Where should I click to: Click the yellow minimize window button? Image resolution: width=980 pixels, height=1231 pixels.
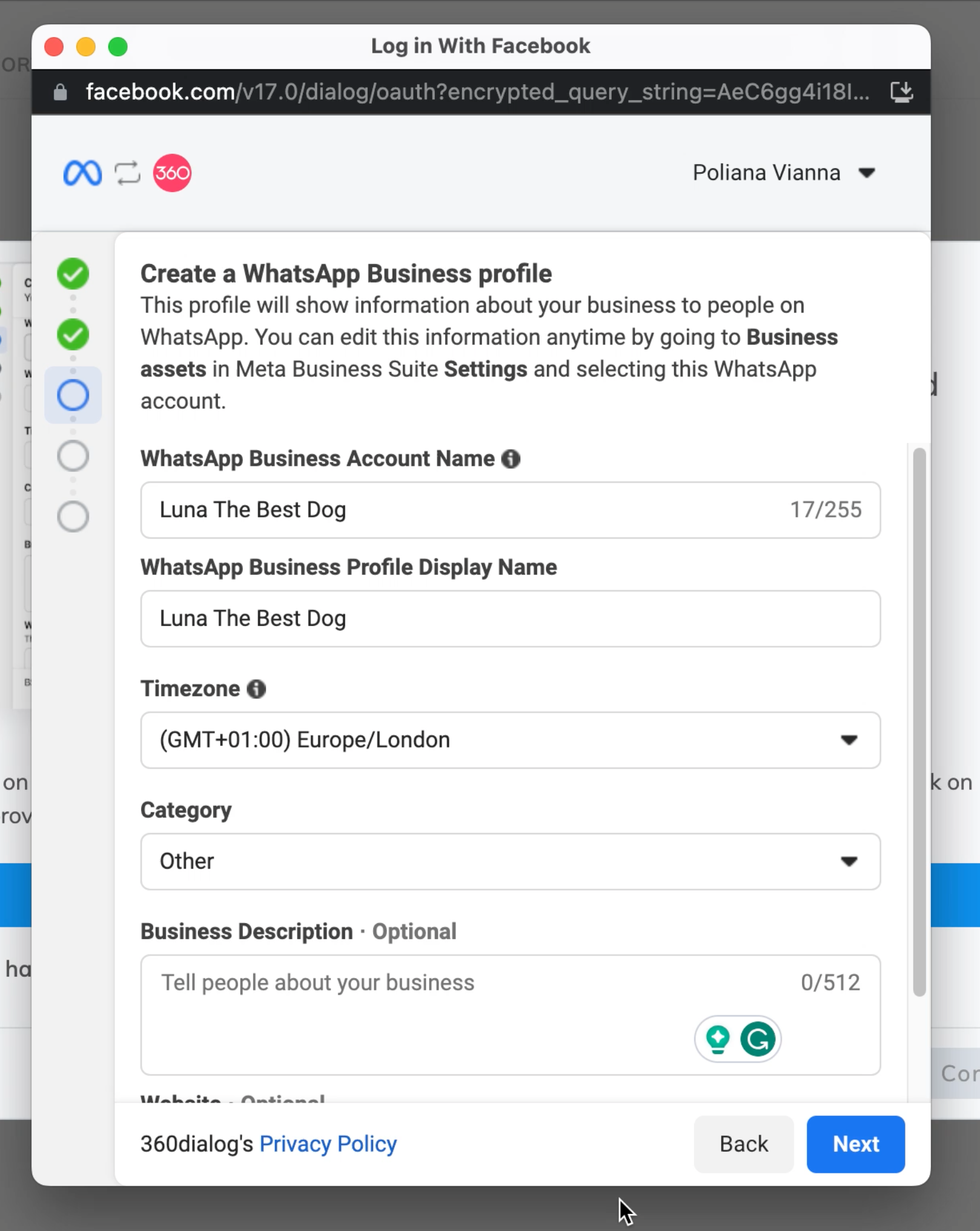tap(86, 47)
